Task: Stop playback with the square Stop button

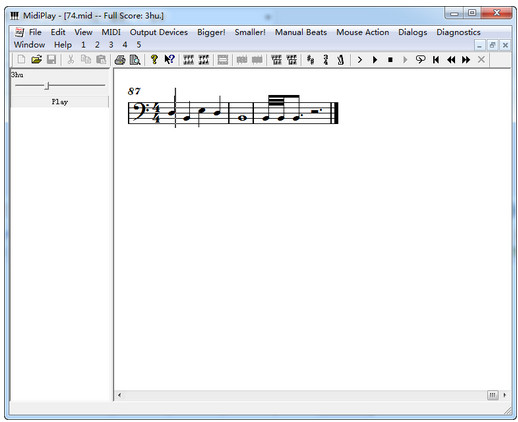Action: point(390,60)
